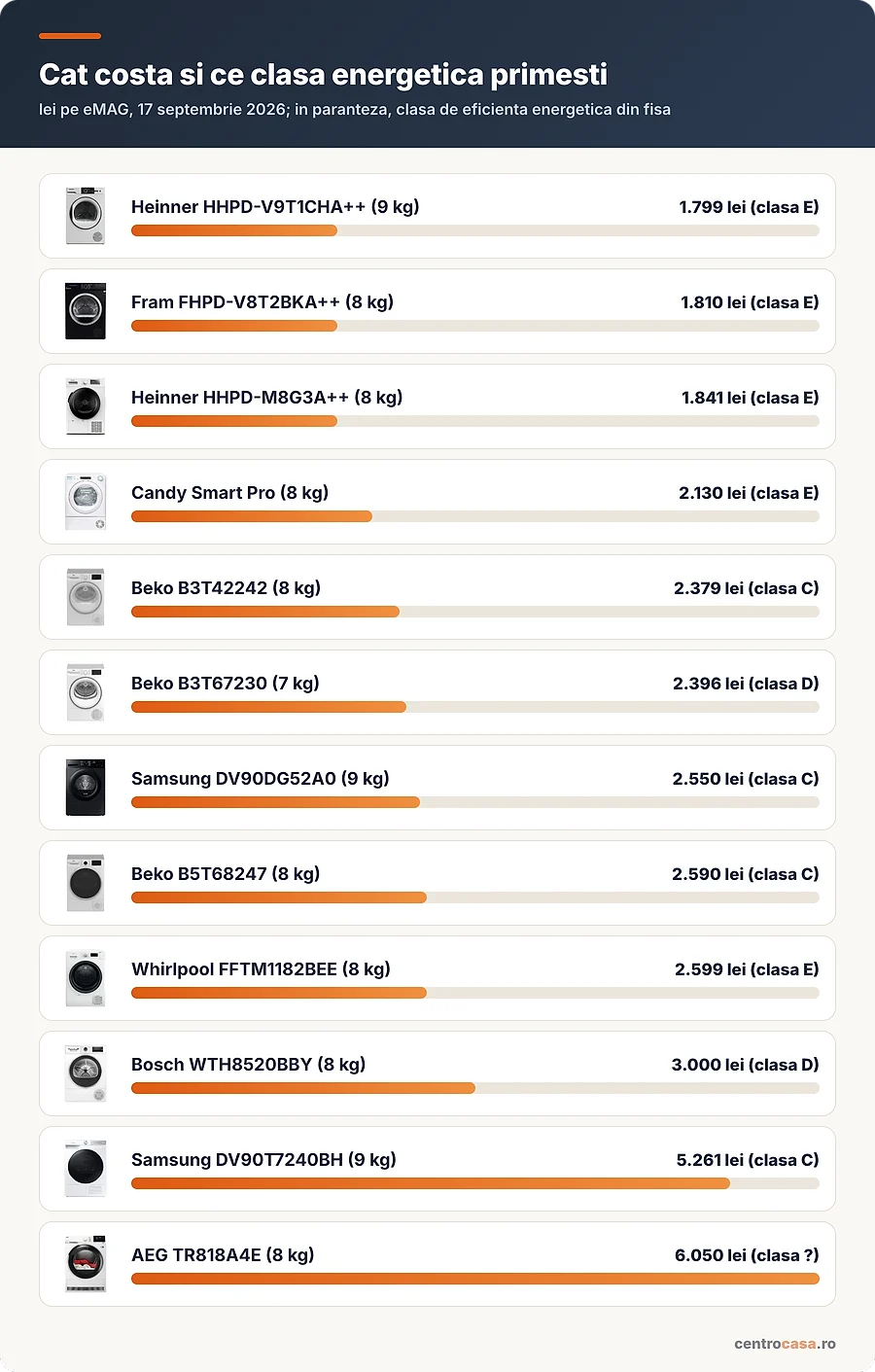Click the Whirlpool FFTM1182BEE dryer image

pyautogui.click(x=86, y=978)
